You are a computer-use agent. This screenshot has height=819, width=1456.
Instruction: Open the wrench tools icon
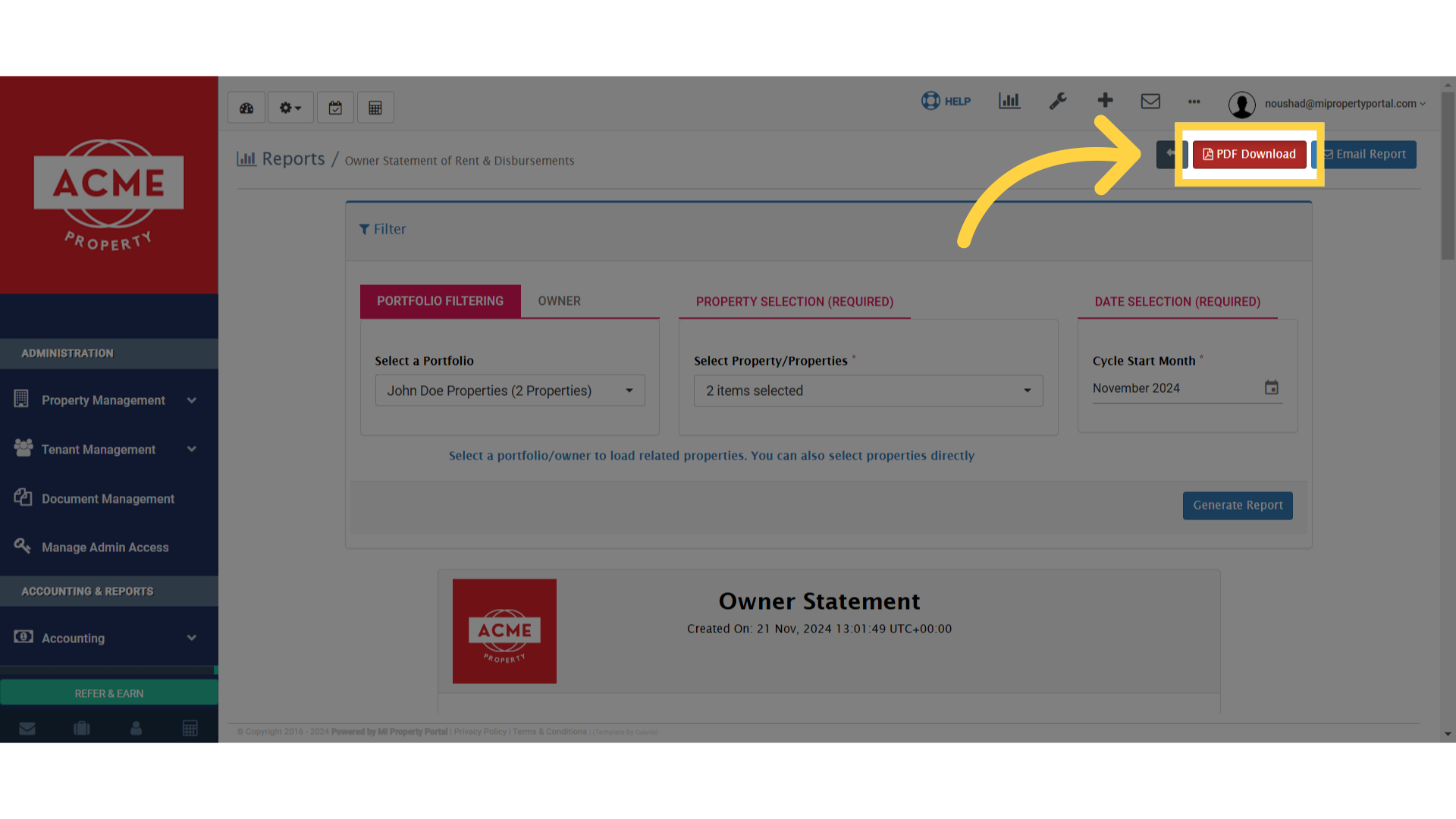[1058, 101]
